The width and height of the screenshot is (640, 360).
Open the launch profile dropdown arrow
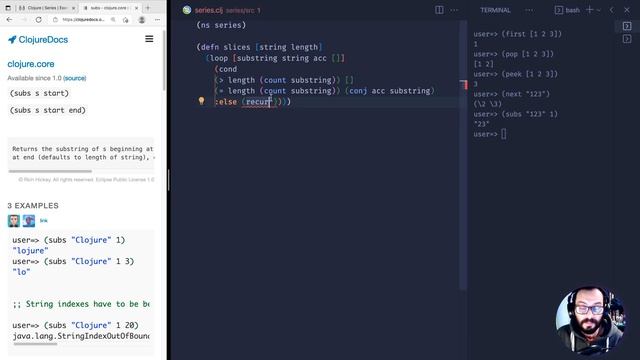click(x=599, y=10)
